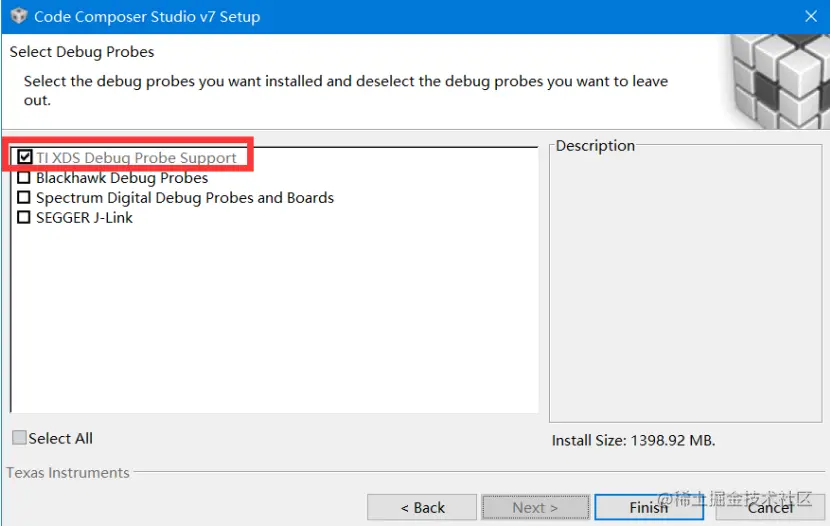830x526 pixels.
Task: Select the 'Blackhawk Debug Probes' label
Action: point(122,178)
